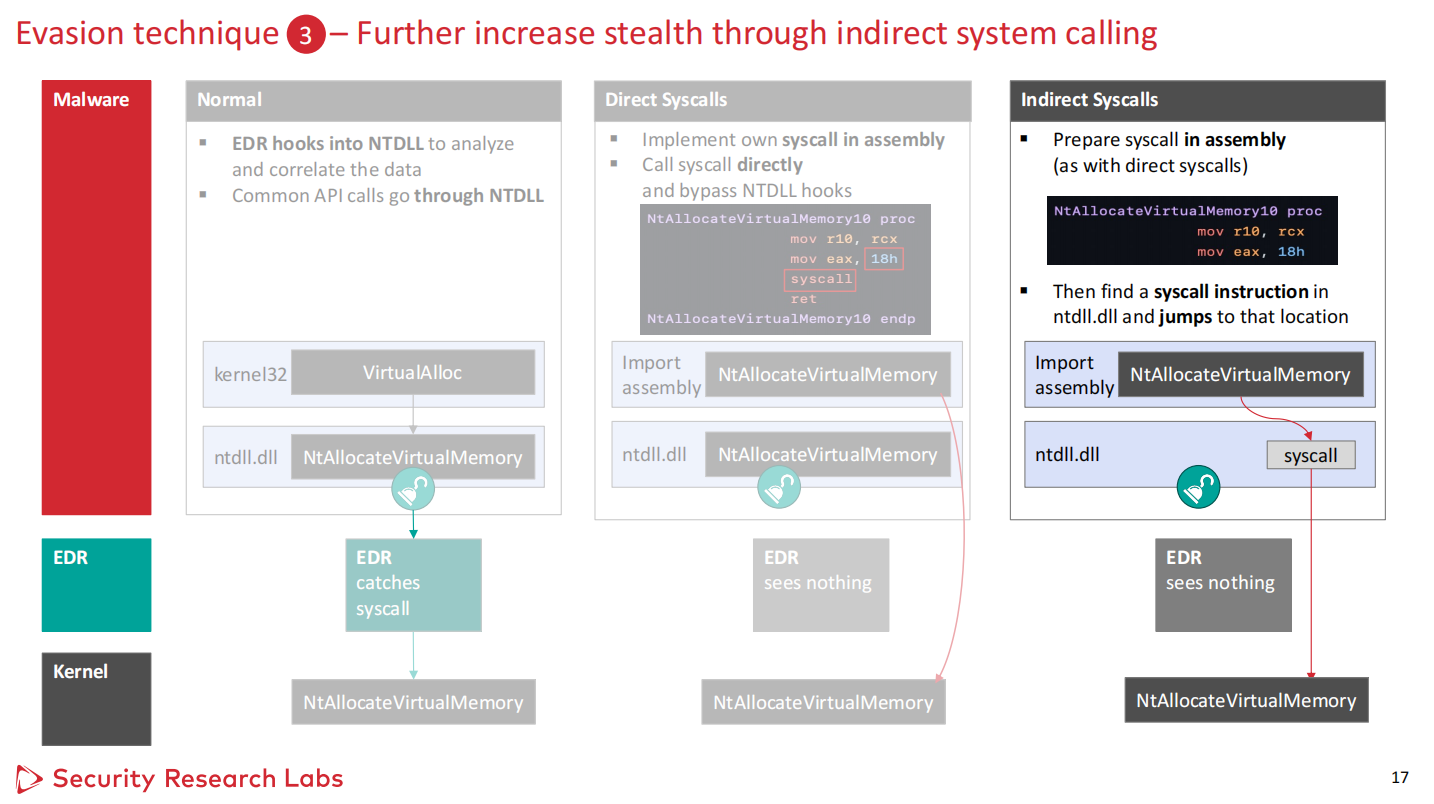Select the Indirect Syscalls column header
The width and height of the screenshot is (1434, 804).
pyautogui.click(x=1197, y=100)
